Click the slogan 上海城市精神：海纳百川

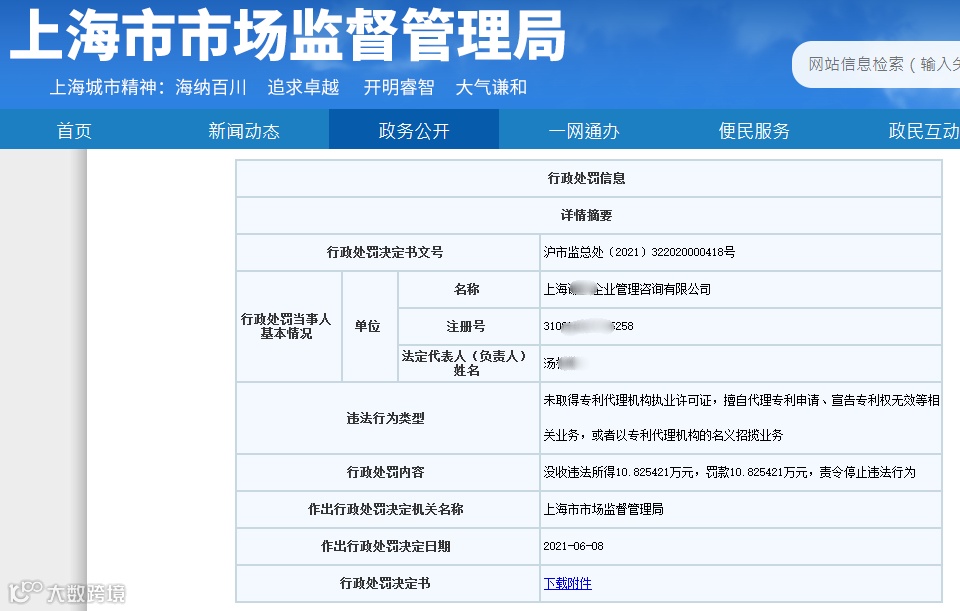click(148, 88)
